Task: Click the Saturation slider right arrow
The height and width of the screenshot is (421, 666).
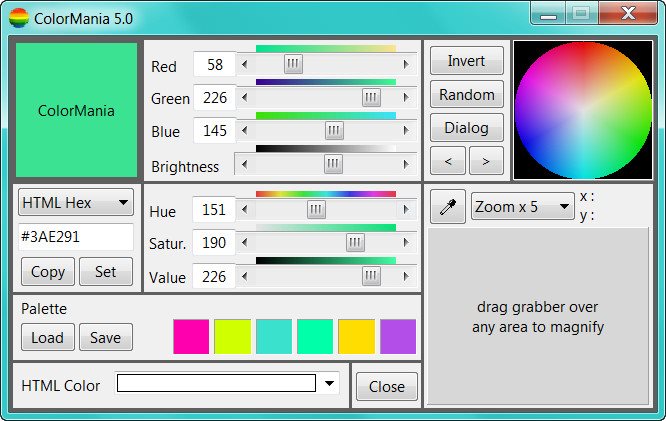Action: click(x=406, y=243)
